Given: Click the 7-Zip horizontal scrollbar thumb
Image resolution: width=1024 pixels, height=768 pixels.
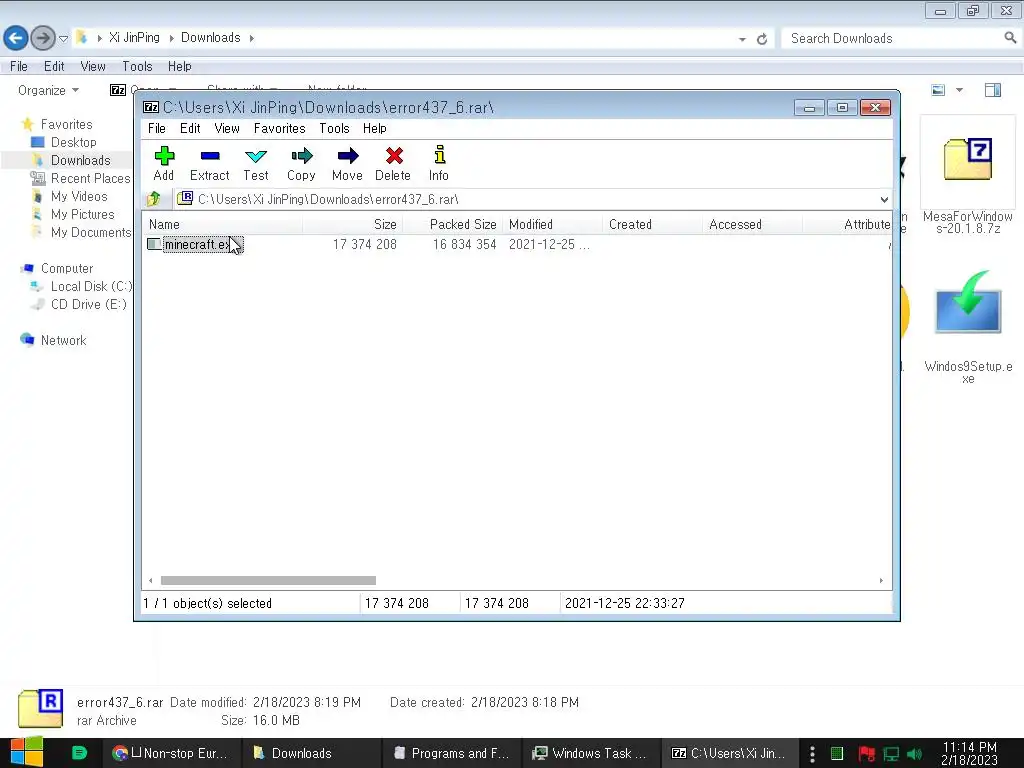Looking at the screenshot, I should point(268,581).
